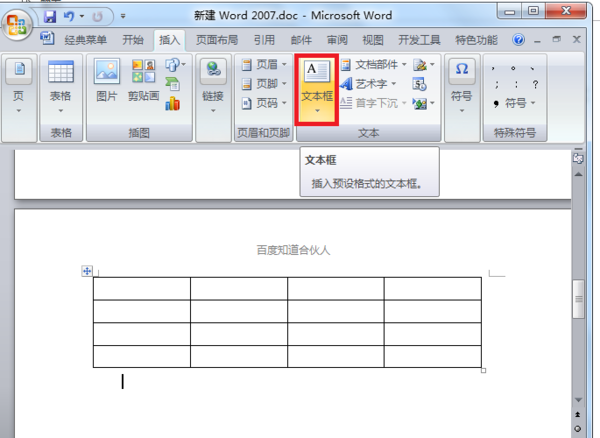The image size is (600, 438).
Task: Undo the last action
Action: click(69, 16)
